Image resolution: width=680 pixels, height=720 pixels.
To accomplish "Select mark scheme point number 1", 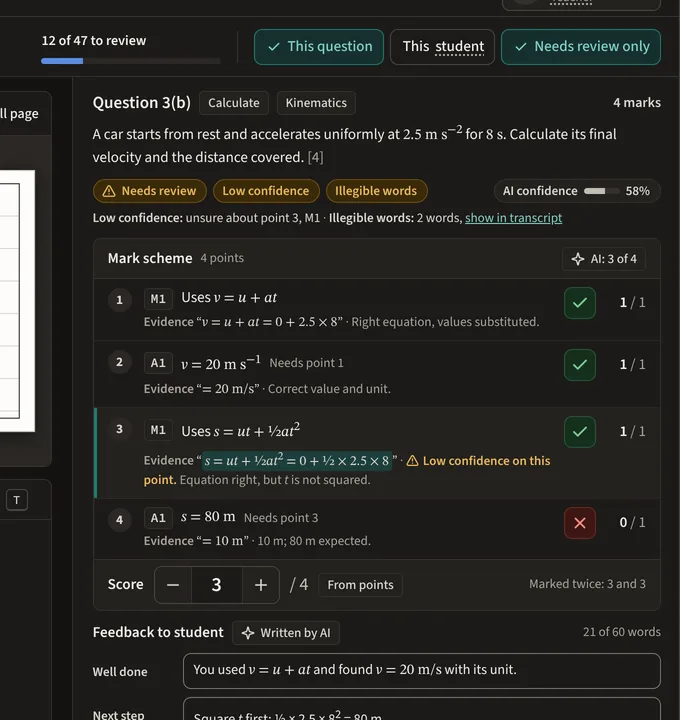I will pyautogui.click(x=119, y=300).
